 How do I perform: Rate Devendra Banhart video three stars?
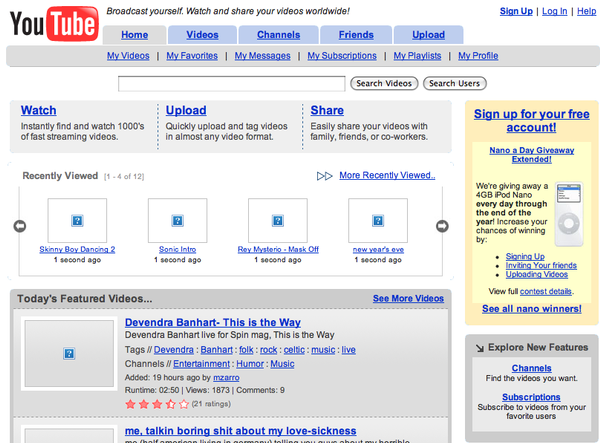[x=157, y=404]
